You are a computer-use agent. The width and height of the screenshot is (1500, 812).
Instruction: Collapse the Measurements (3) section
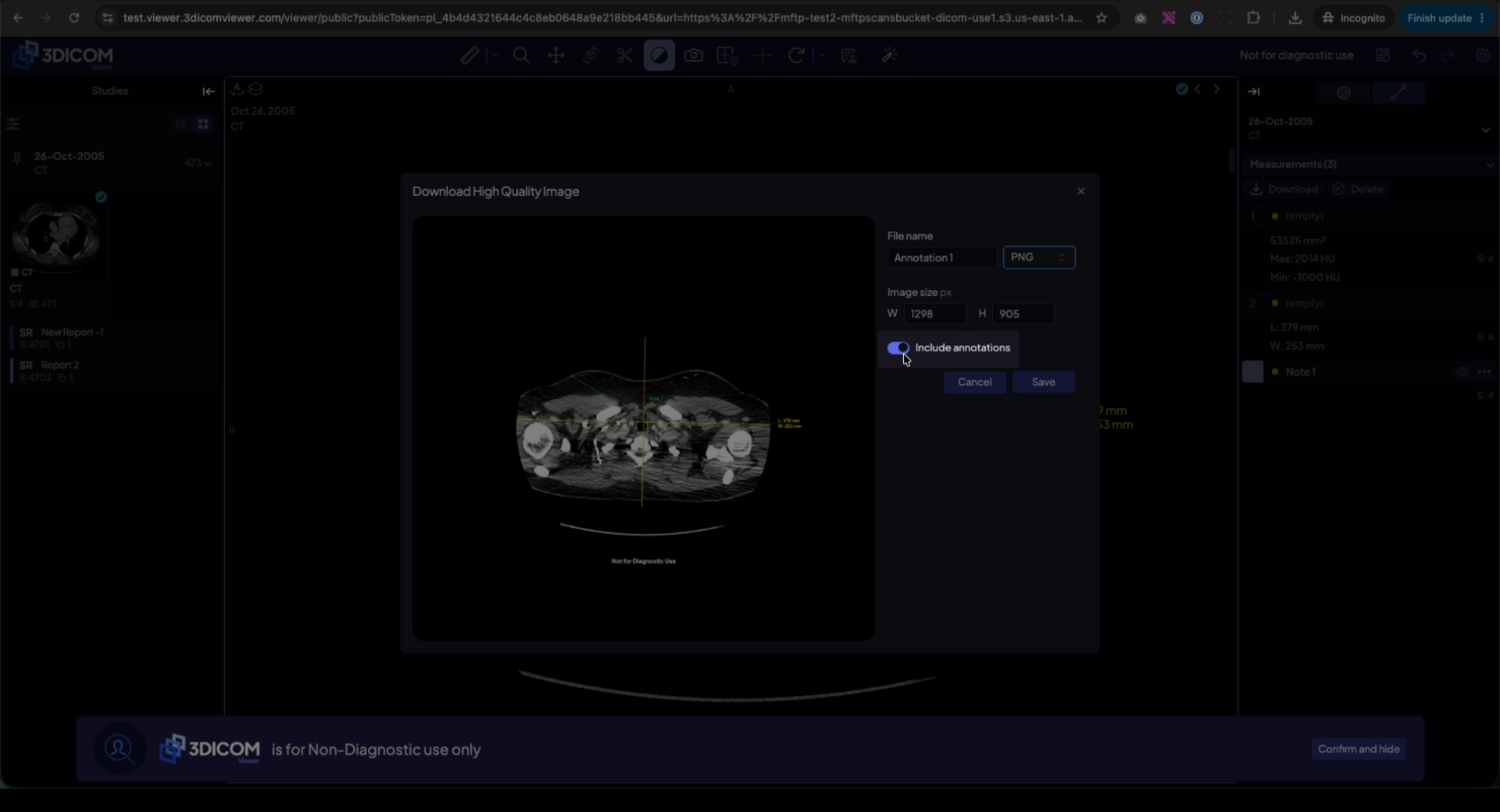coord(1490,165)
